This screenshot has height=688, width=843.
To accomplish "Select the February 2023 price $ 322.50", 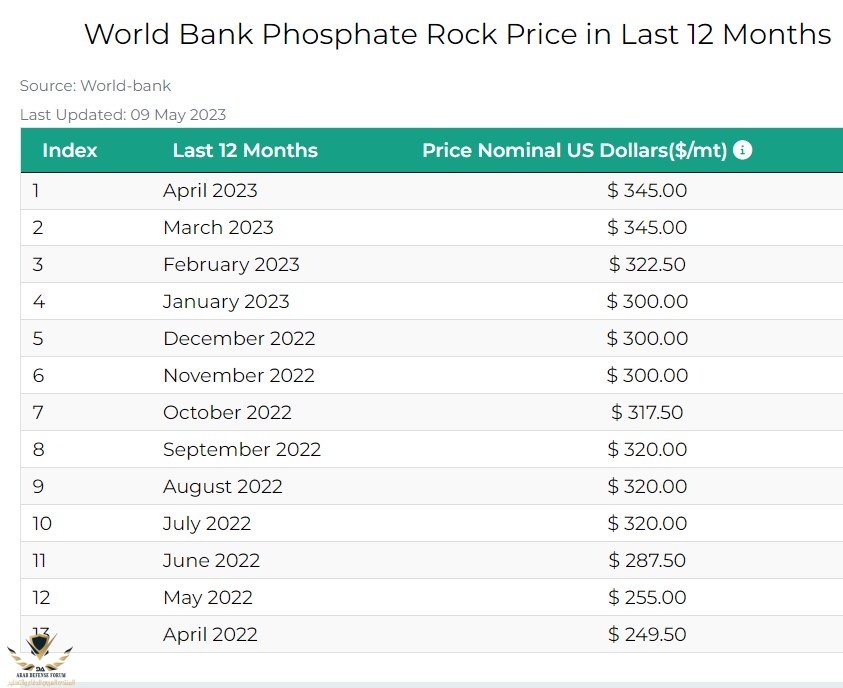I will tap(647, 264).
